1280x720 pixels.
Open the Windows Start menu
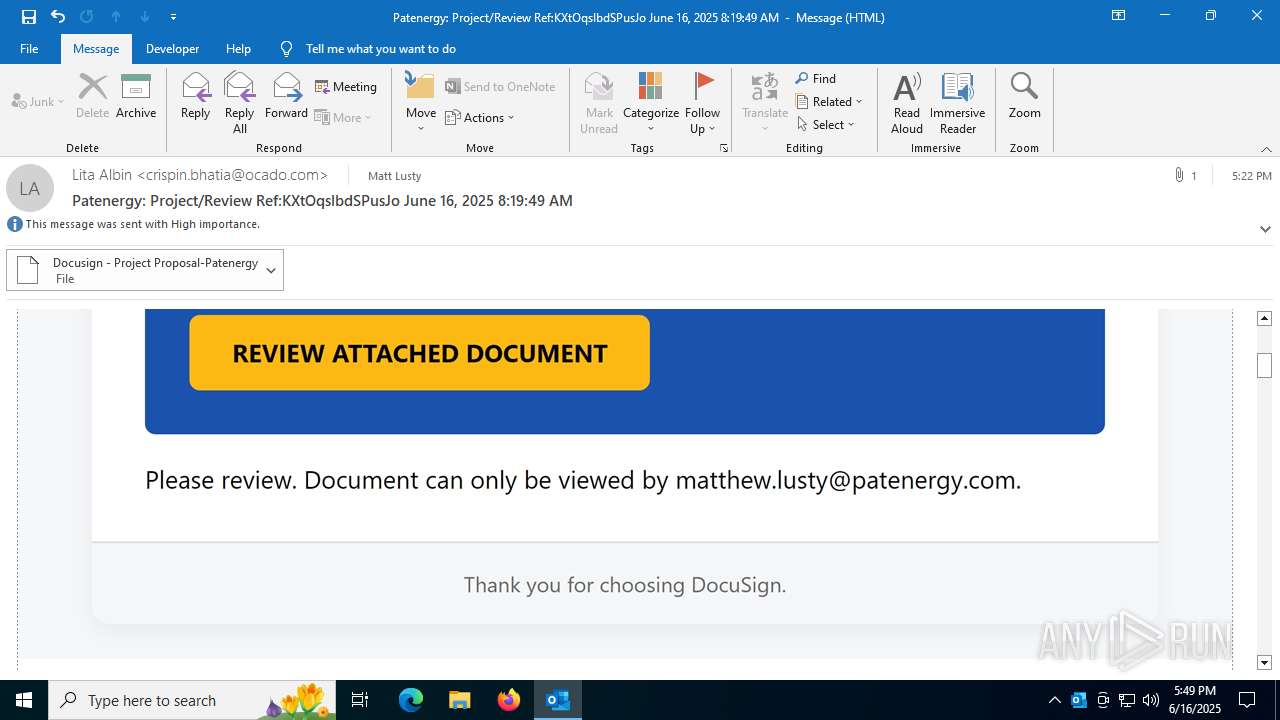point(24,700)
